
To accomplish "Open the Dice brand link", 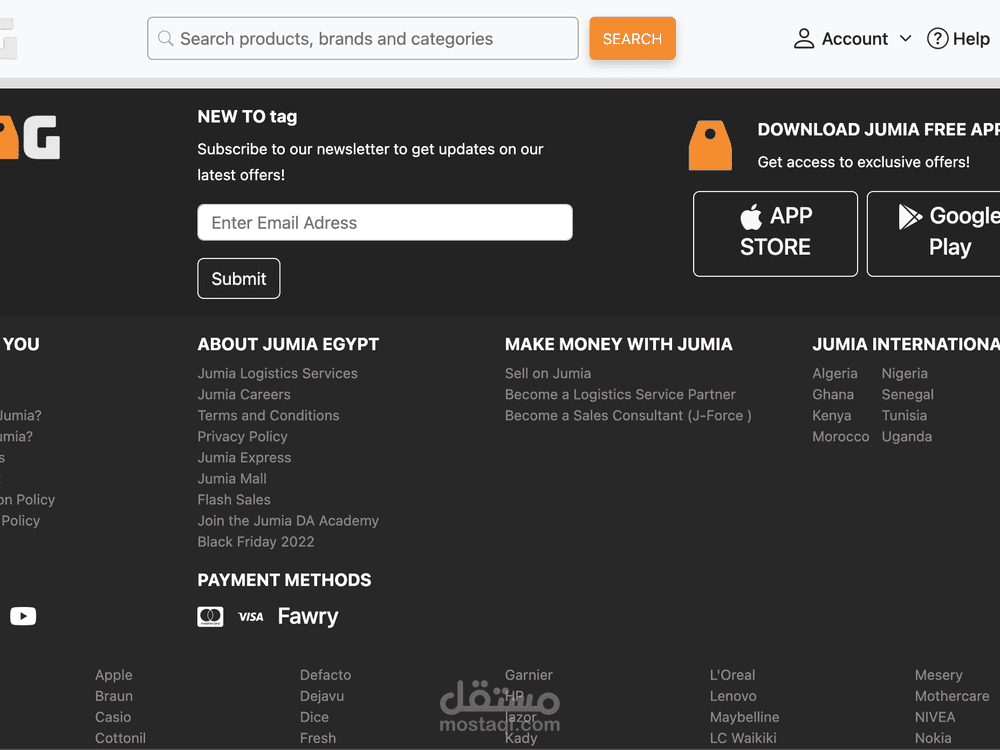I will tap(314, 717).
